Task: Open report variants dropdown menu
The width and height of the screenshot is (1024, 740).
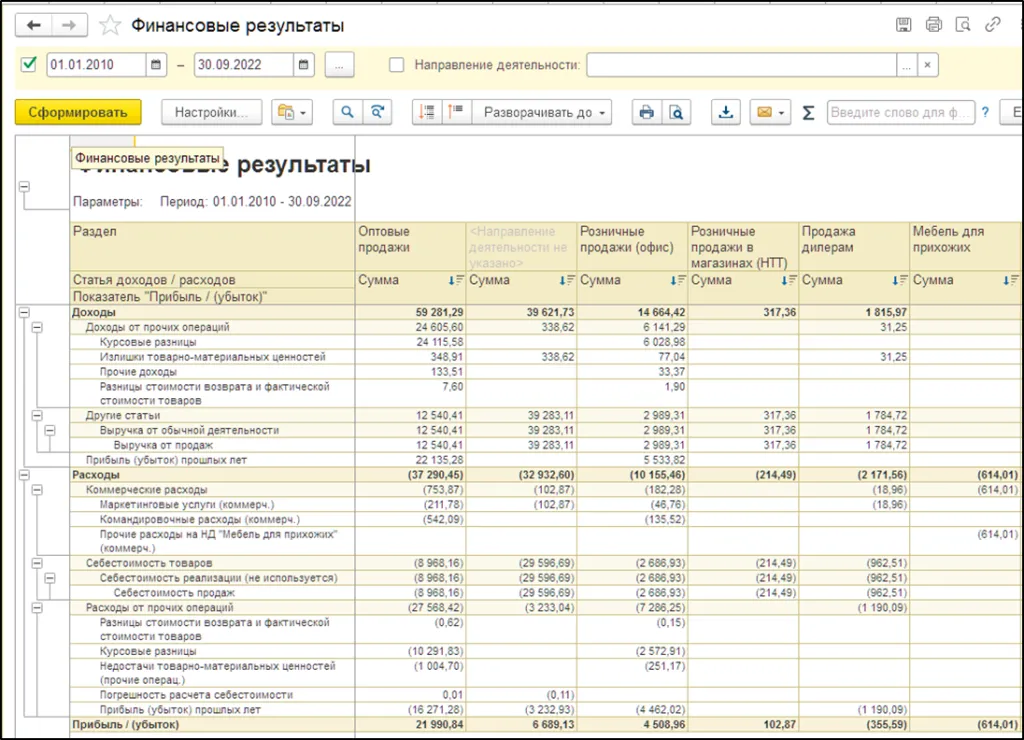Action: pyautogui.click(x=292, y=112)
